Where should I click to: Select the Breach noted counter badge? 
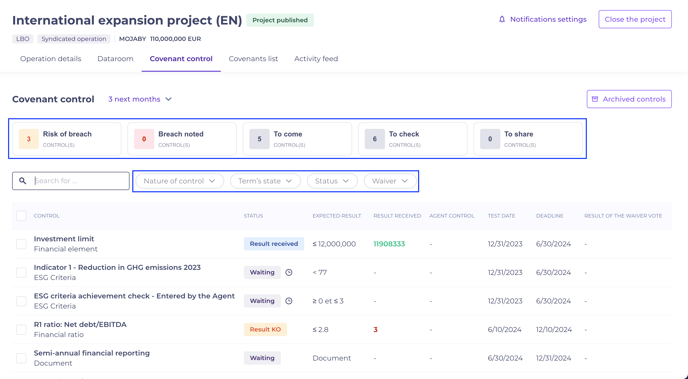pyautogui.click(x=144, y=139)
